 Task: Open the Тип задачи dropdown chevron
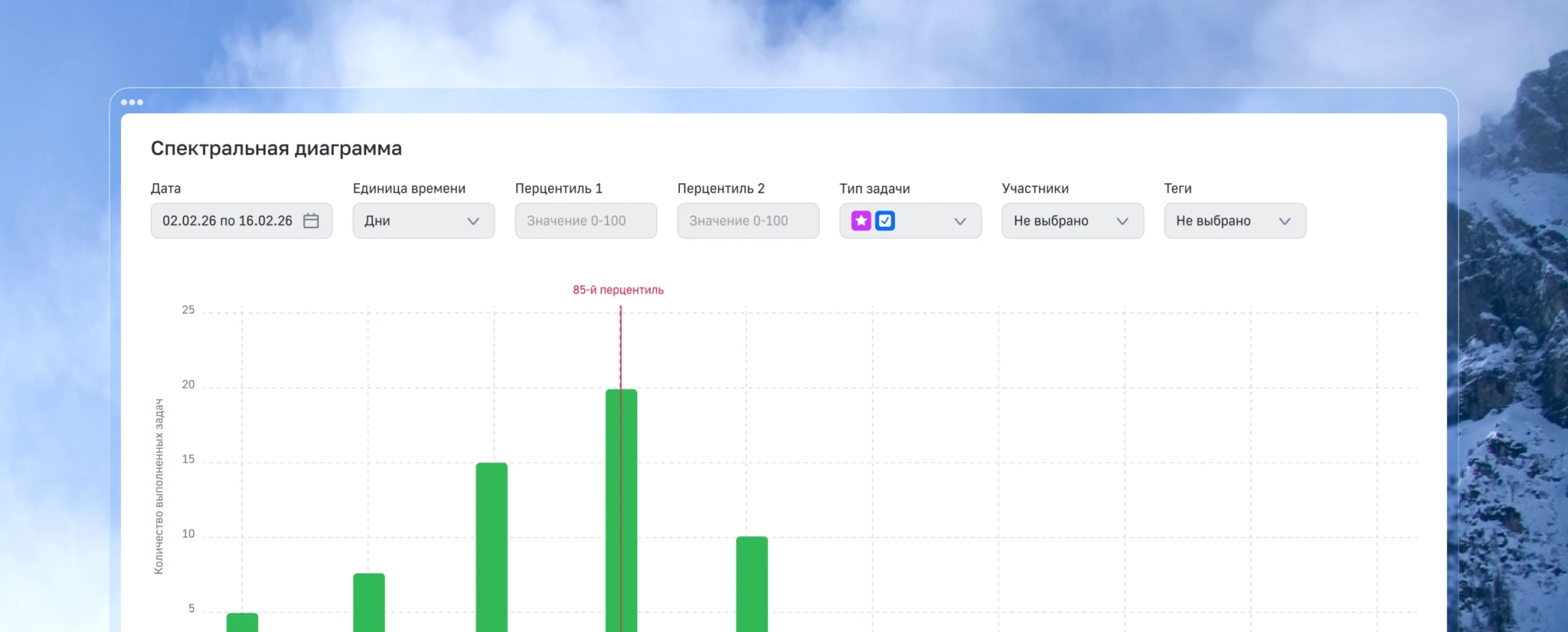click(x=960, y=221)
